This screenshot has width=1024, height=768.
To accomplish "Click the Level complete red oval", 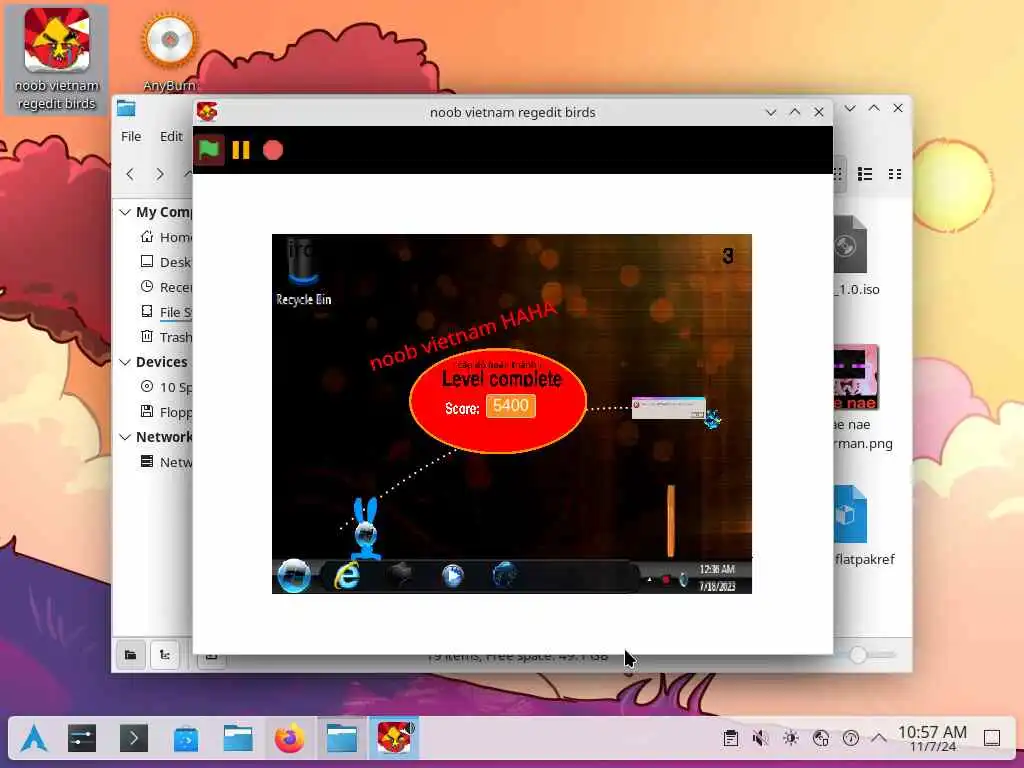I will pyautogui.click(x=498, y=401).
